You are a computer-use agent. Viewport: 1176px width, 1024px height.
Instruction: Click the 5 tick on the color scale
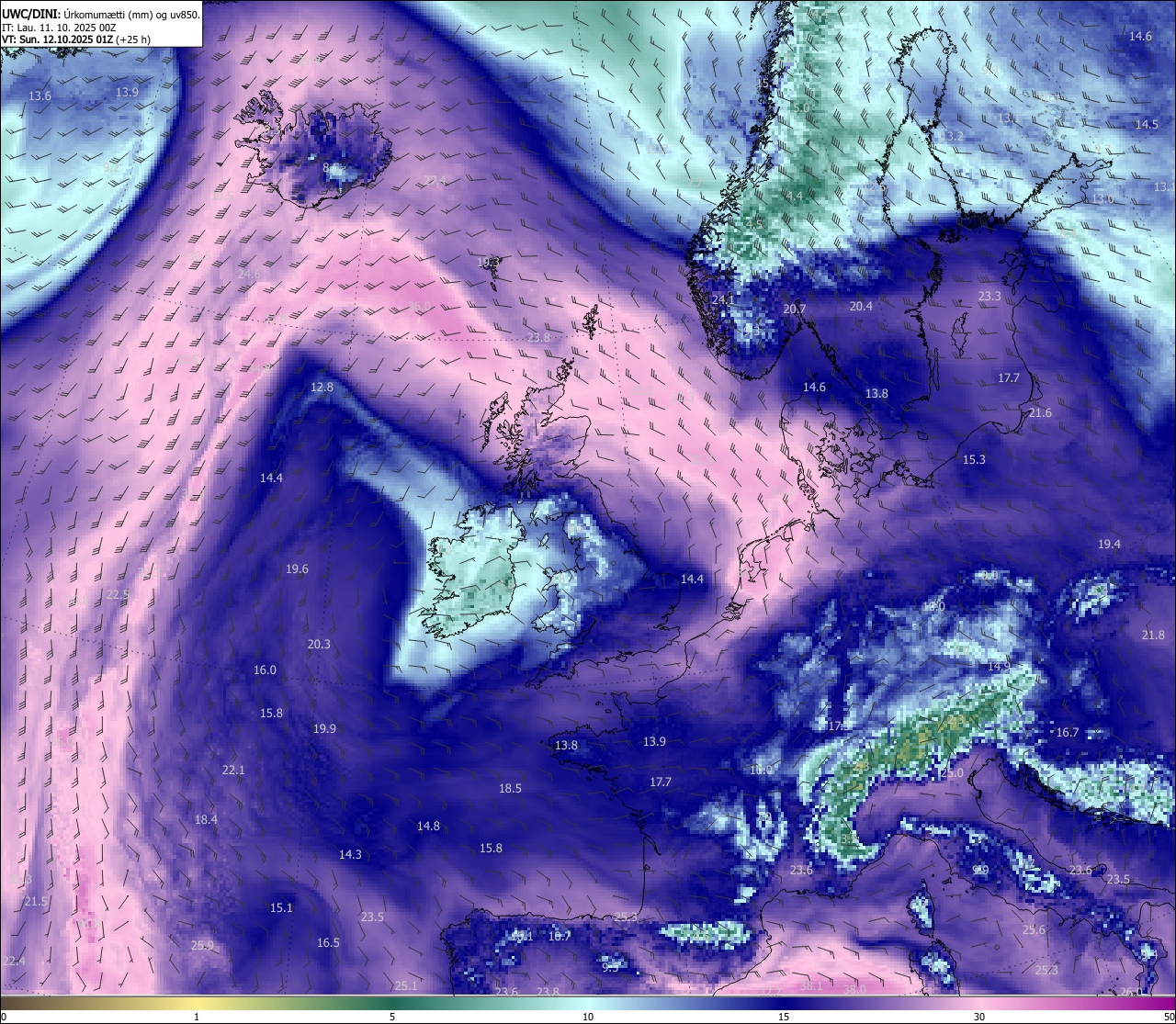(392, 1017)
